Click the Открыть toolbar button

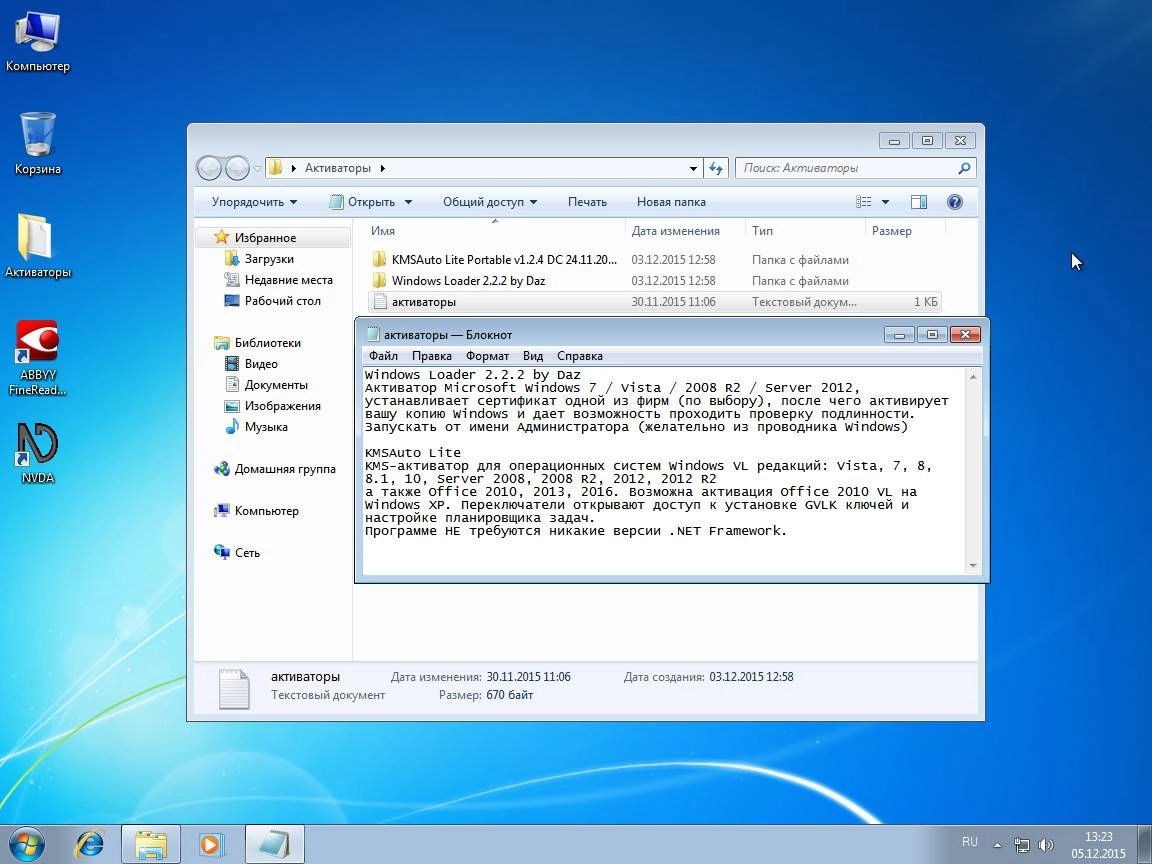[362, 202]
